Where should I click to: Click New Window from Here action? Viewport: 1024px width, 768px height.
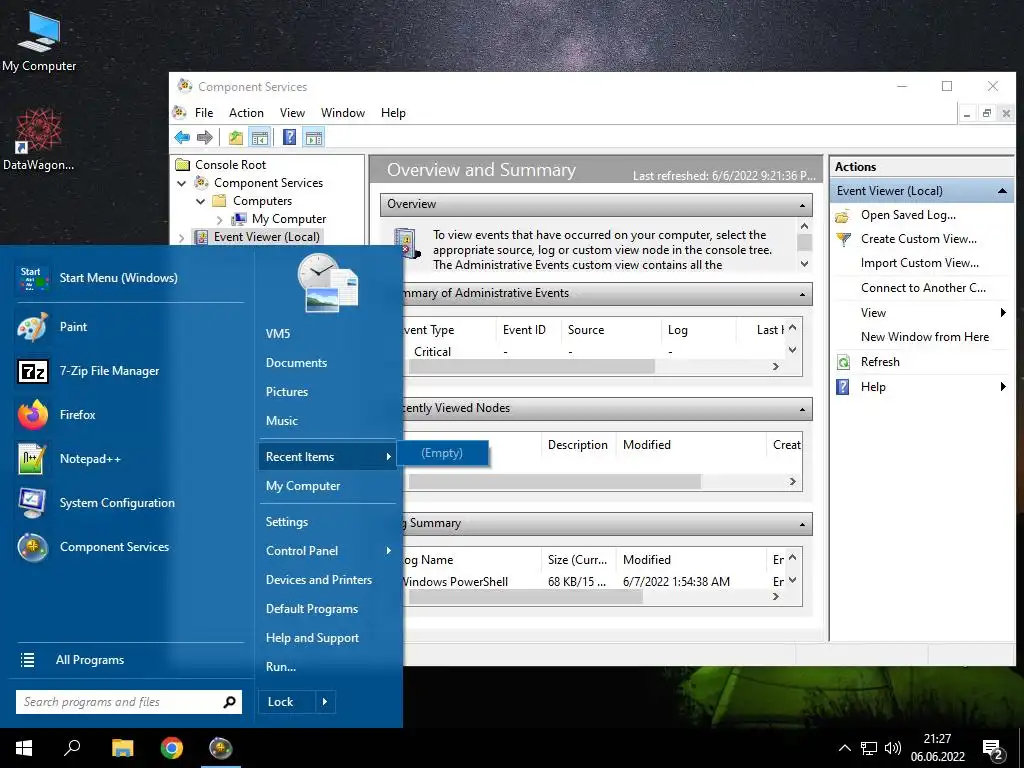[x=925, y=337]
